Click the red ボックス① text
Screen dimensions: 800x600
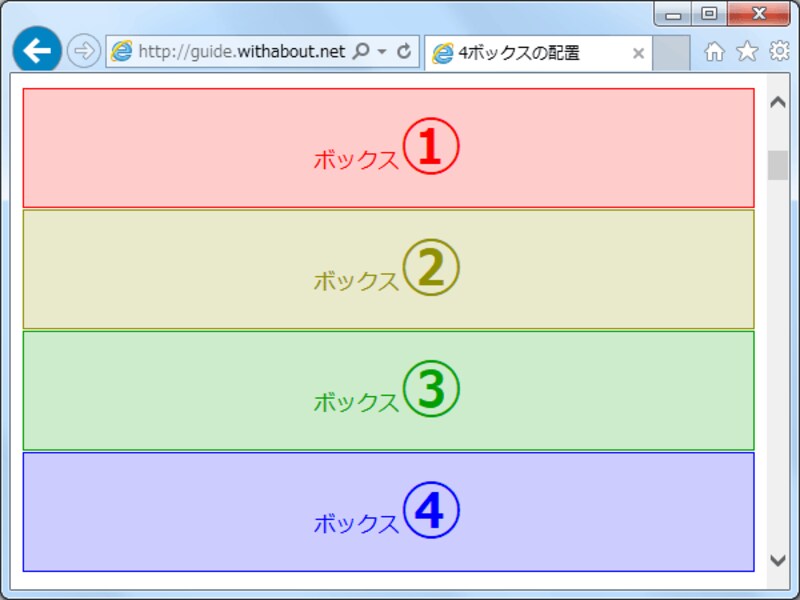point(386,146)
